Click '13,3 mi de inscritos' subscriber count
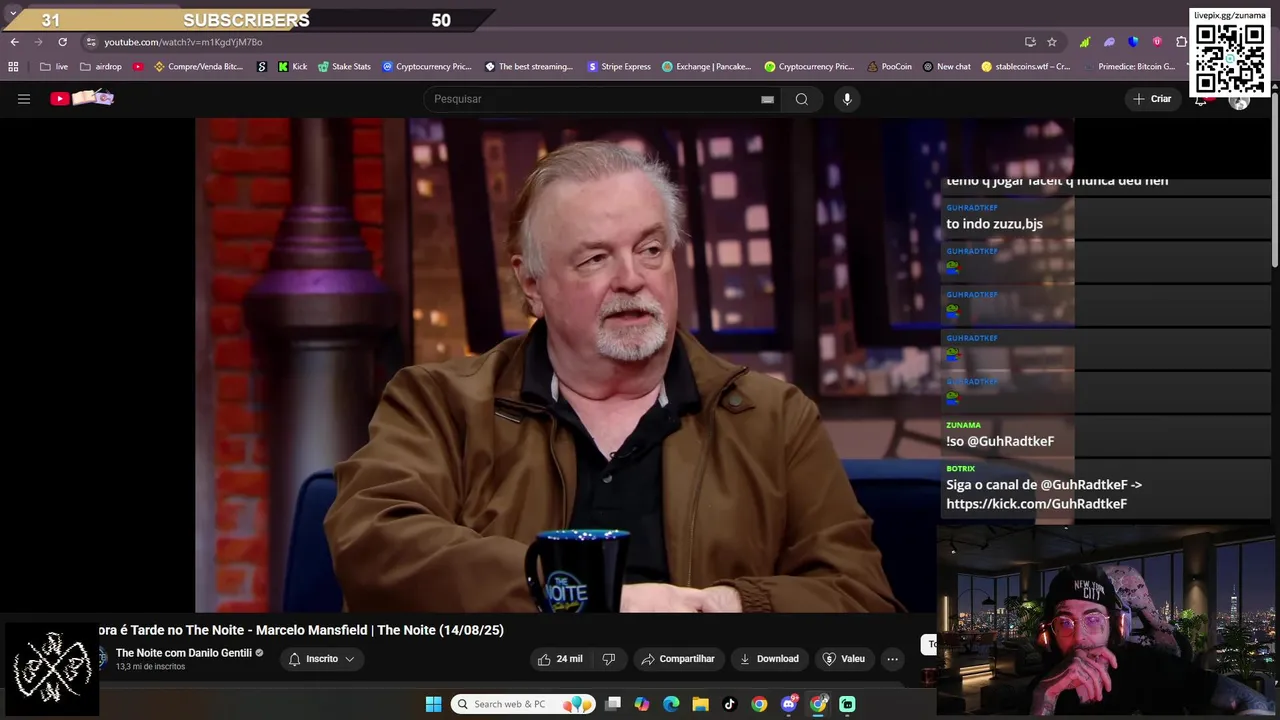Viewport: 1280px width, 720px height. [x=150, y=667]
